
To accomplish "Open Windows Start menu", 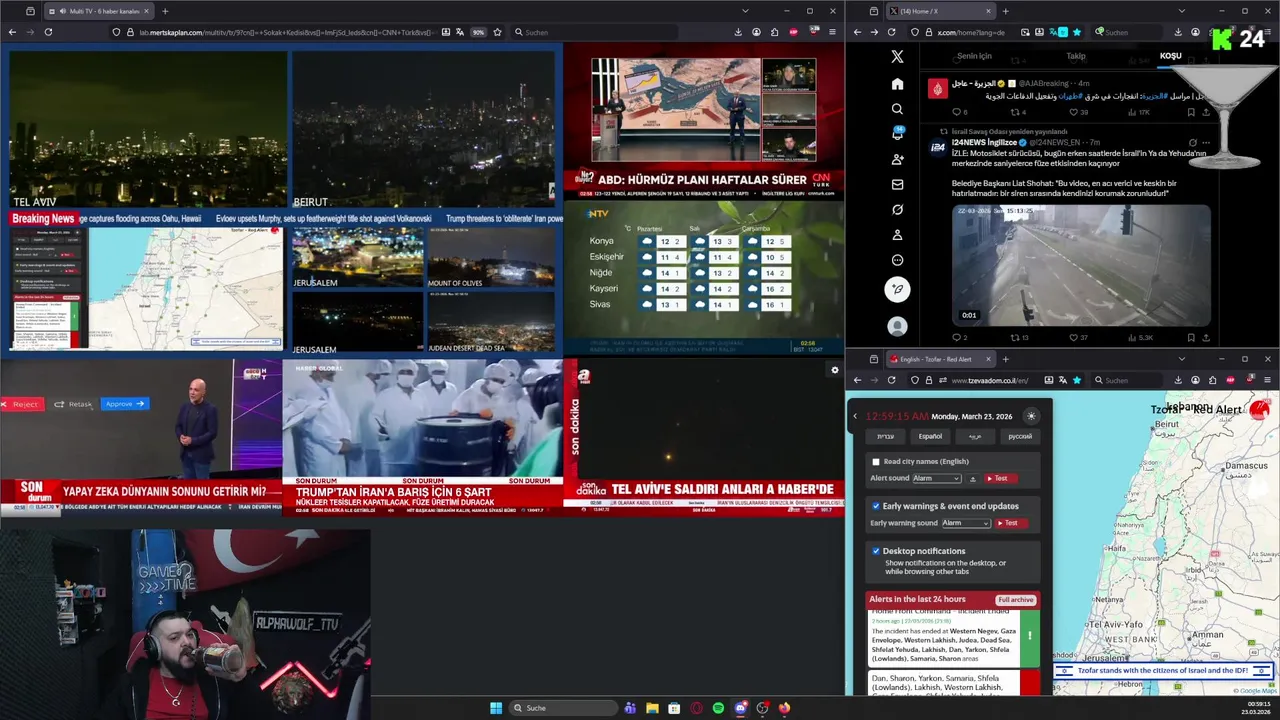I will point(496,708).
